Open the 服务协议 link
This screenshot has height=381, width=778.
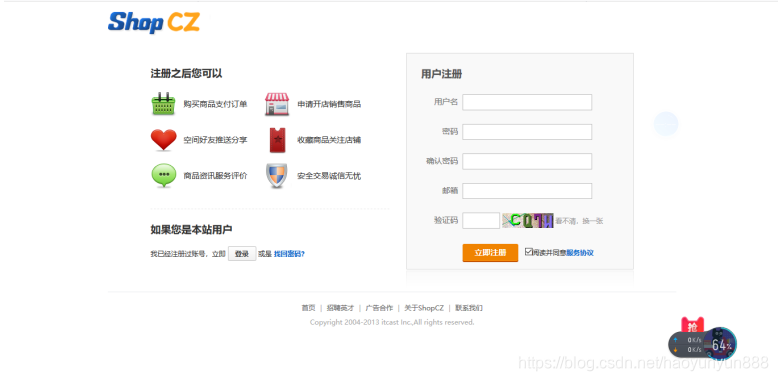tap(580, 253)
